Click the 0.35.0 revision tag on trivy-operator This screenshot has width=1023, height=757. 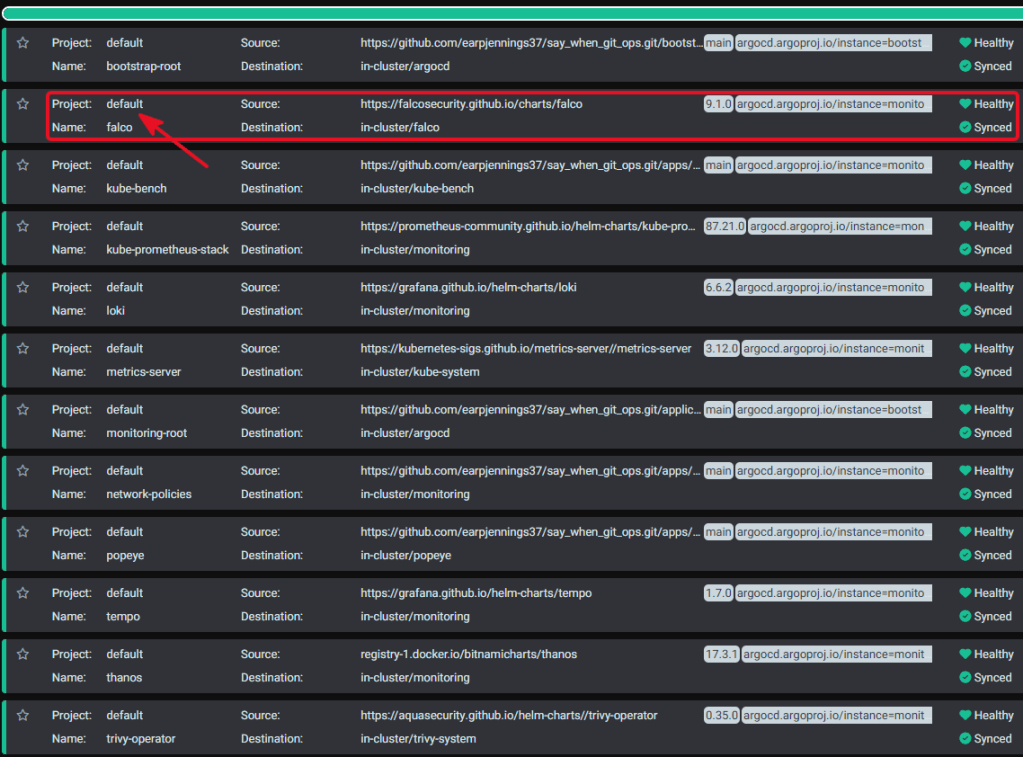[x=721, y=715]
